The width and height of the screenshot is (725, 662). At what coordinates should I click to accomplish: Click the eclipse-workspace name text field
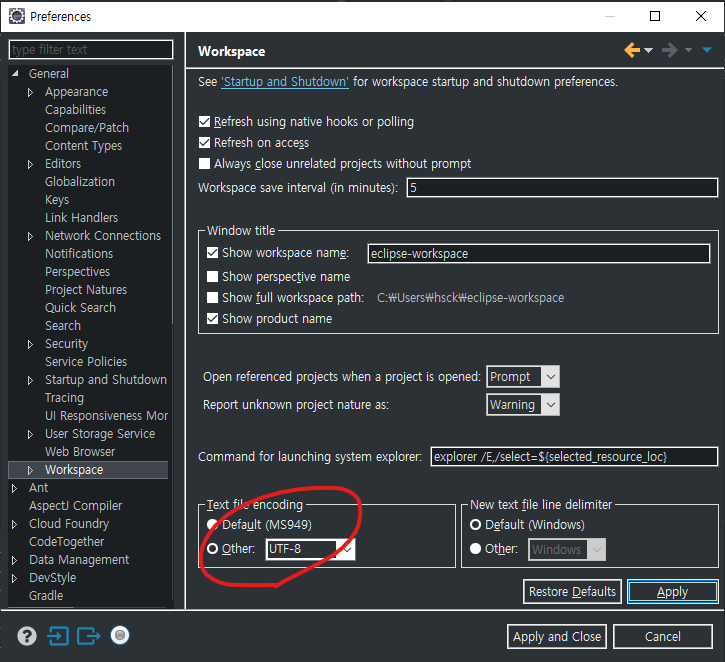click(539, 253)
